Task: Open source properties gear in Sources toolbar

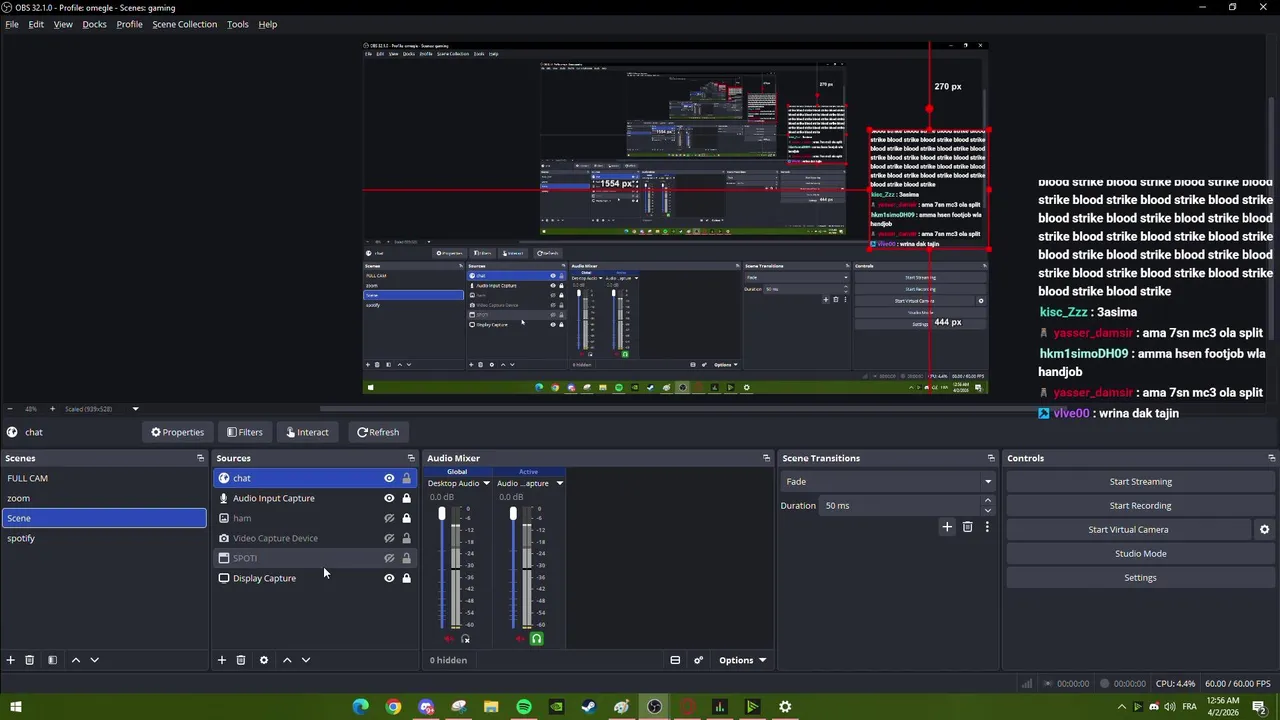Action: (x=264, y=660)
